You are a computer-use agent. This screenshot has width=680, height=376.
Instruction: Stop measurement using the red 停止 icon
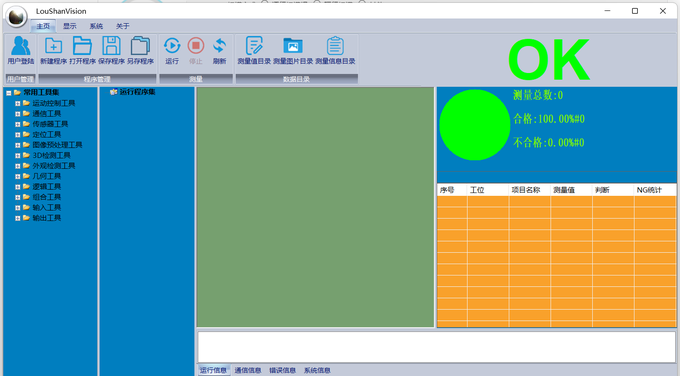[x=196, y=50]
